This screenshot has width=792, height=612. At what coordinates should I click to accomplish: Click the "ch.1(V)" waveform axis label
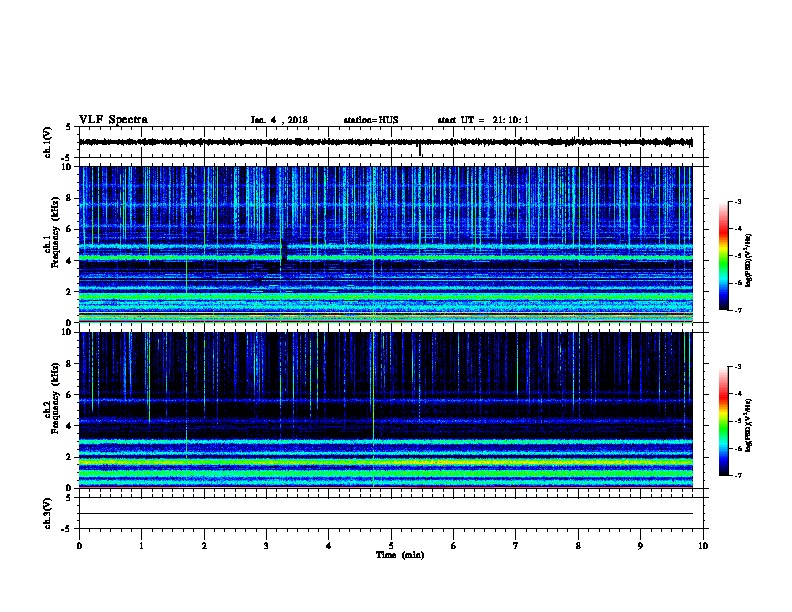(48, 142)
